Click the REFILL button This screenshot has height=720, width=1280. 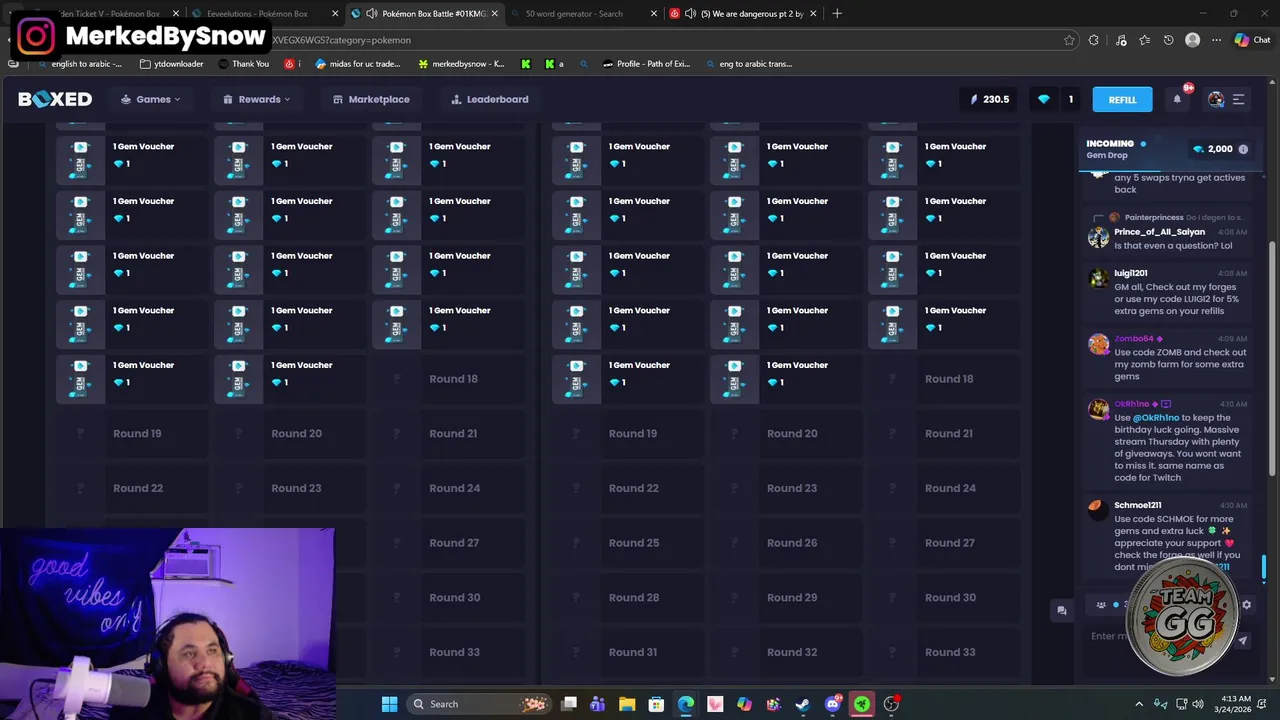click(x=1122, y=99)
